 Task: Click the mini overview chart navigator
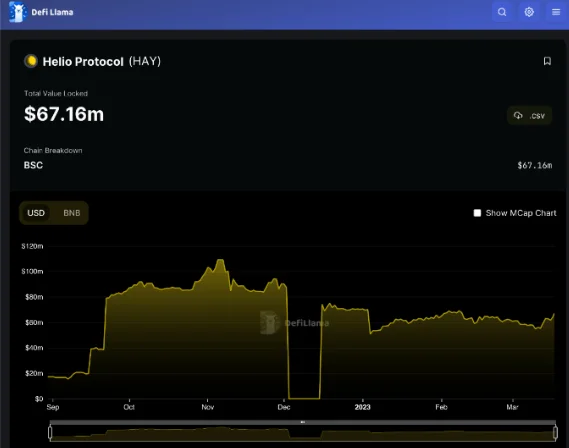(303, 433)
